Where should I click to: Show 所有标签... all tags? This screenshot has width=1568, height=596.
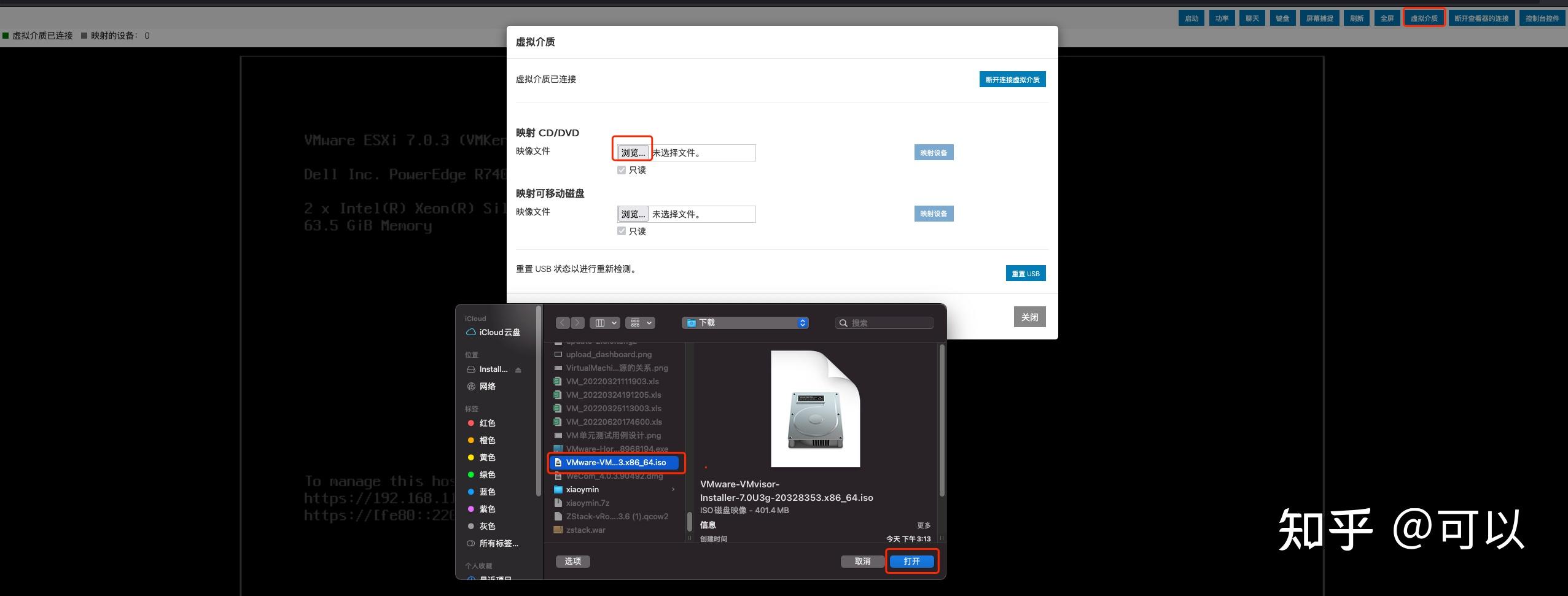coord(493,544)
